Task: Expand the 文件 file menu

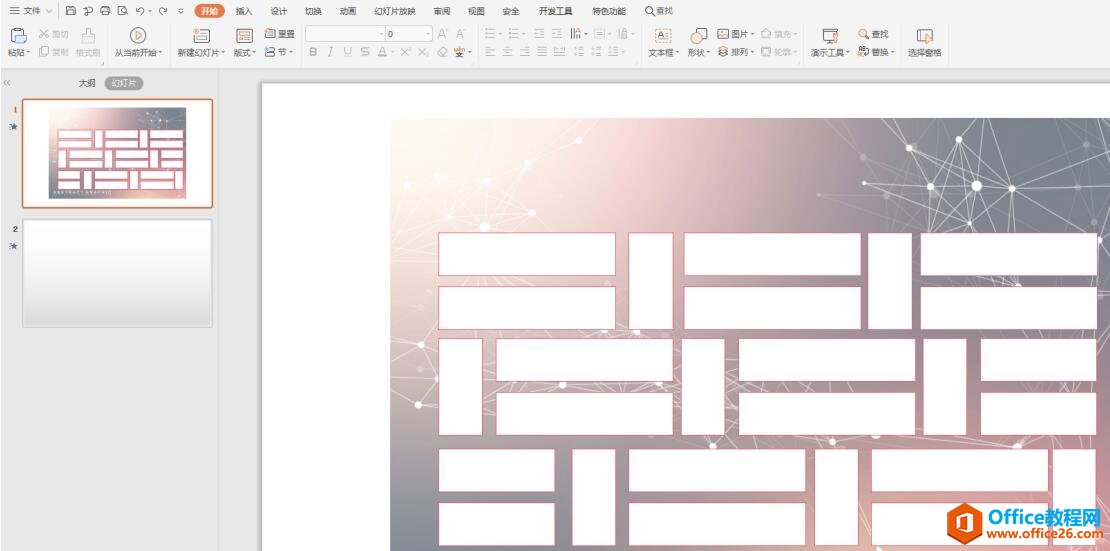Action: coord(31,11)
